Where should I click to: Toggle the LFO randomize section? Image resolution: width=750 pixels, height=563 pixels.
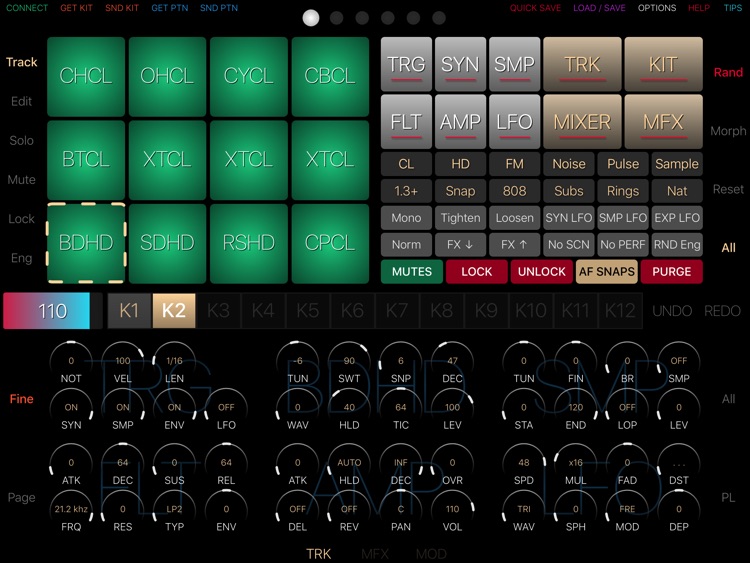(x=514, y=121)
